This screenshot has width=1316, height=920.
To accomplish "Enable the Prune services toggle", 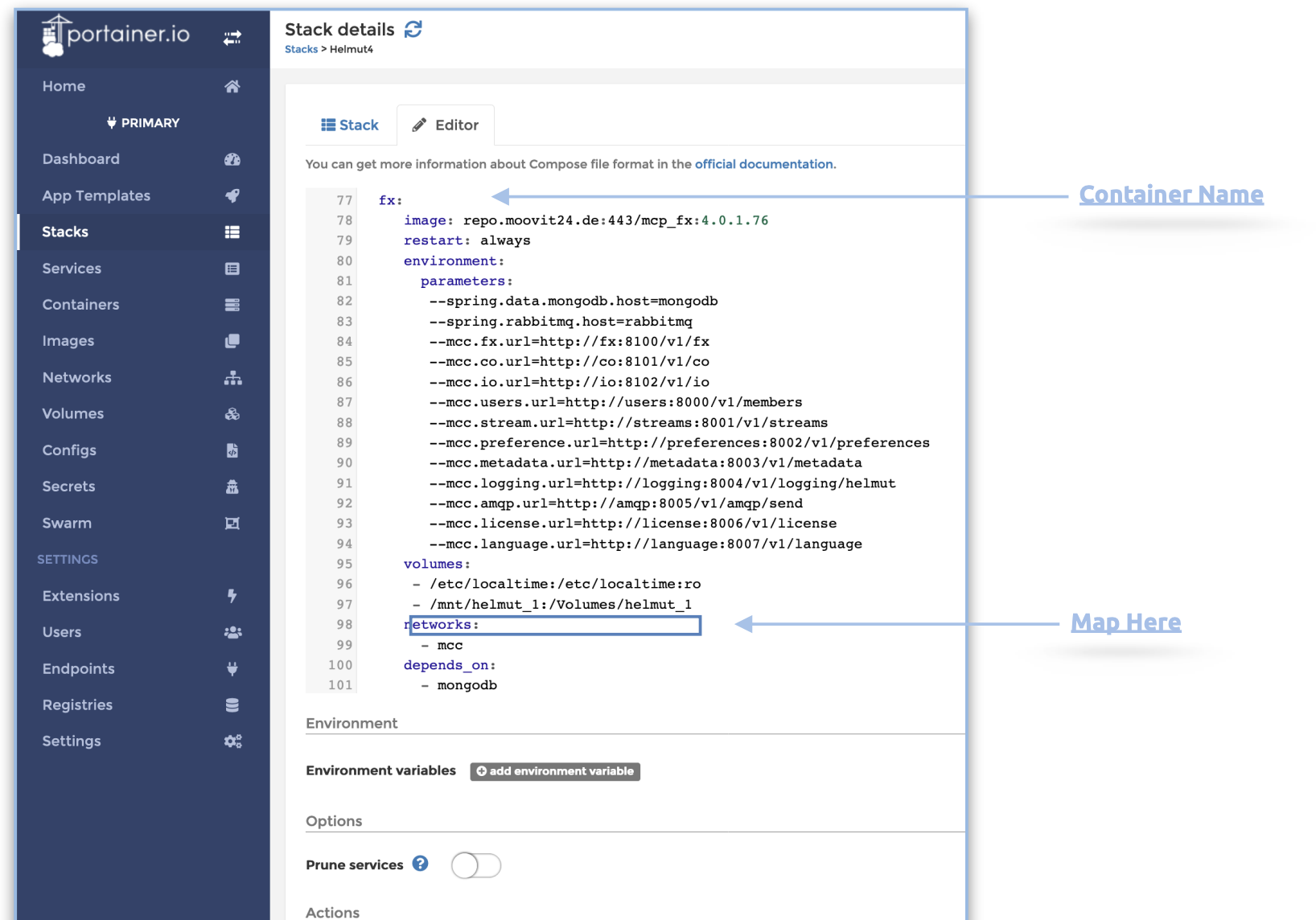I will pos(475,865).
